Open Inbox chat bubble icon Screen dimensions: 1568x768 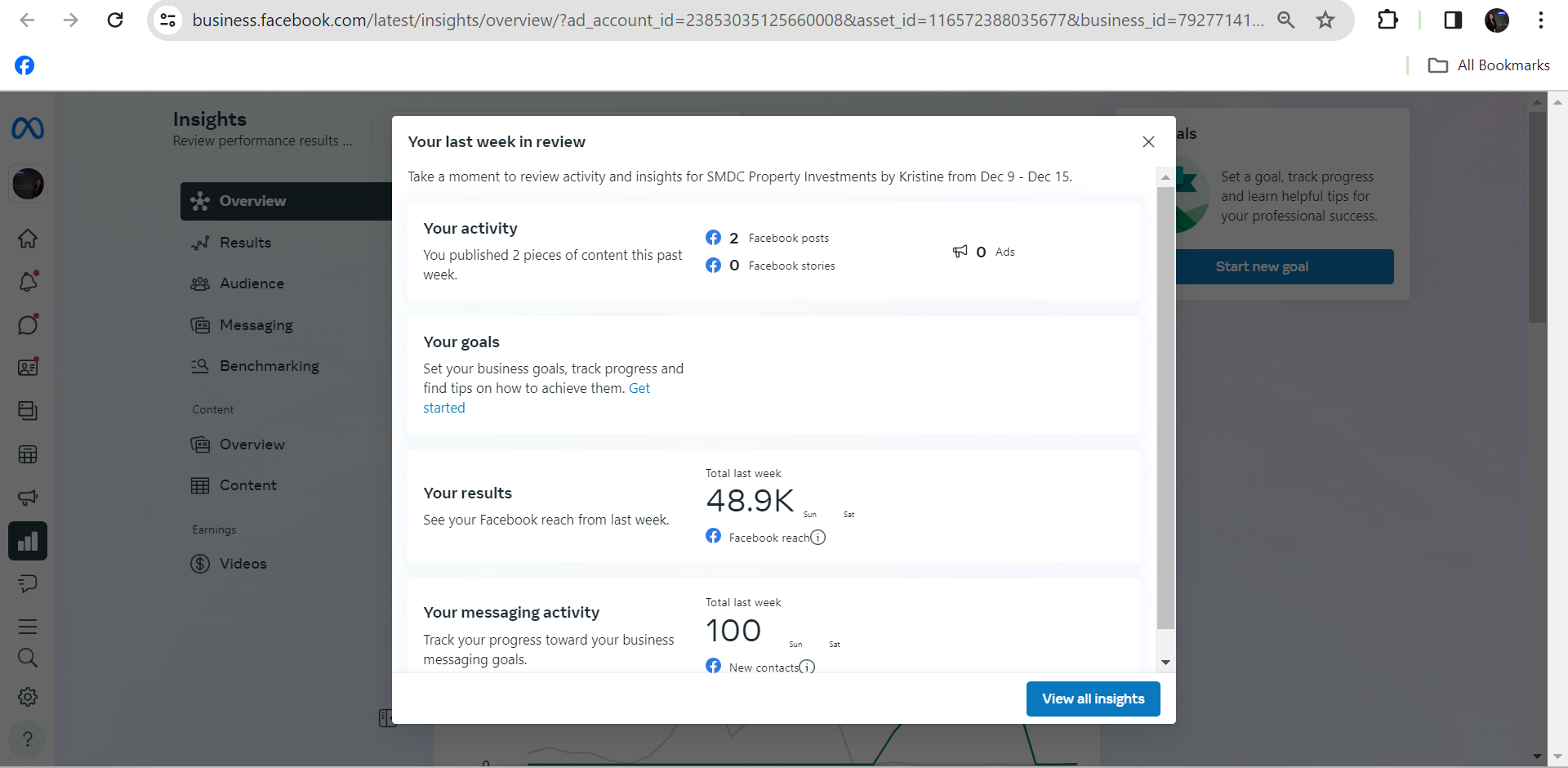pos(28,324)
